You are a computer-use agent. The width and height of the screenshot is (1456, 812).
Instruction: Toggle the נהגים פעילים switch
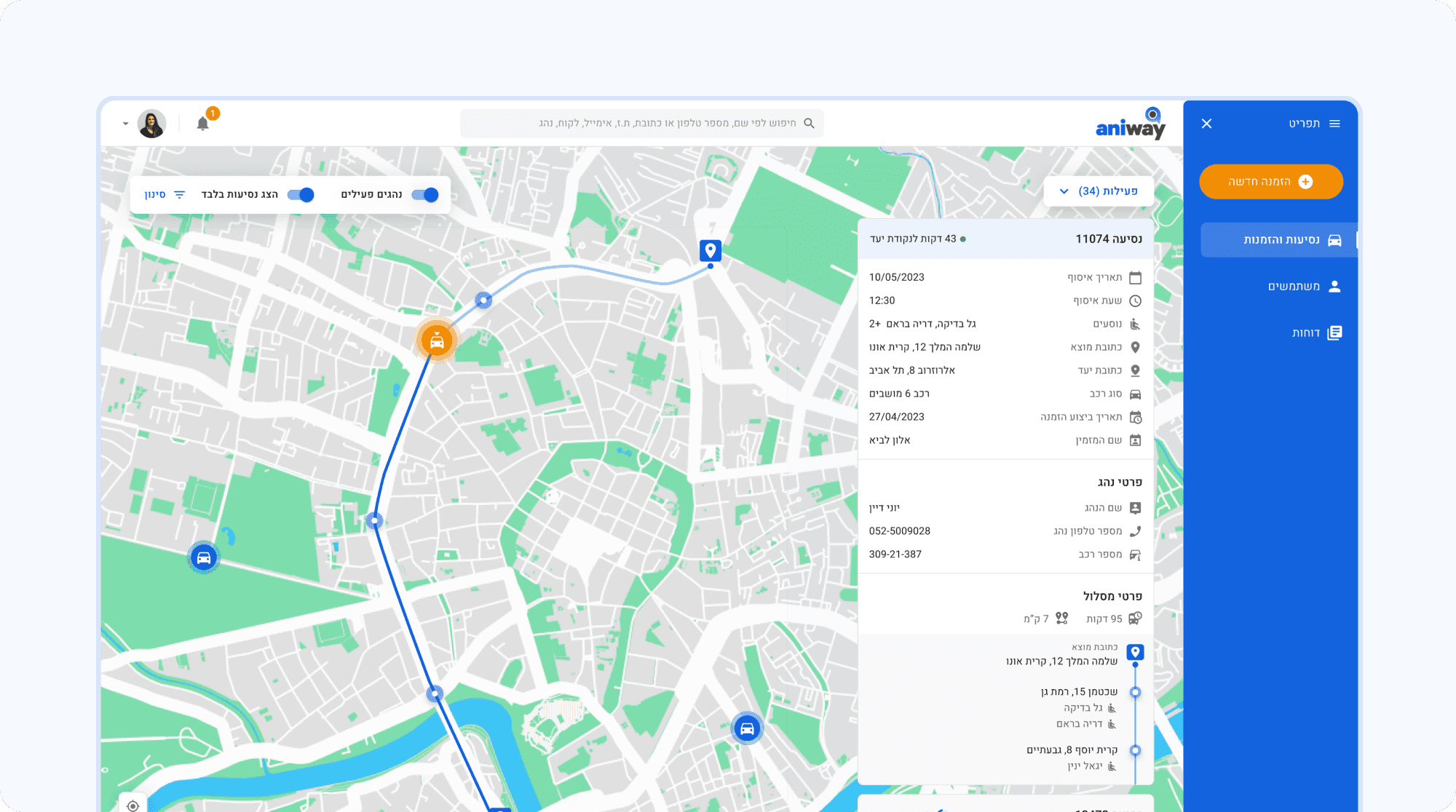[x=425, y=195]
